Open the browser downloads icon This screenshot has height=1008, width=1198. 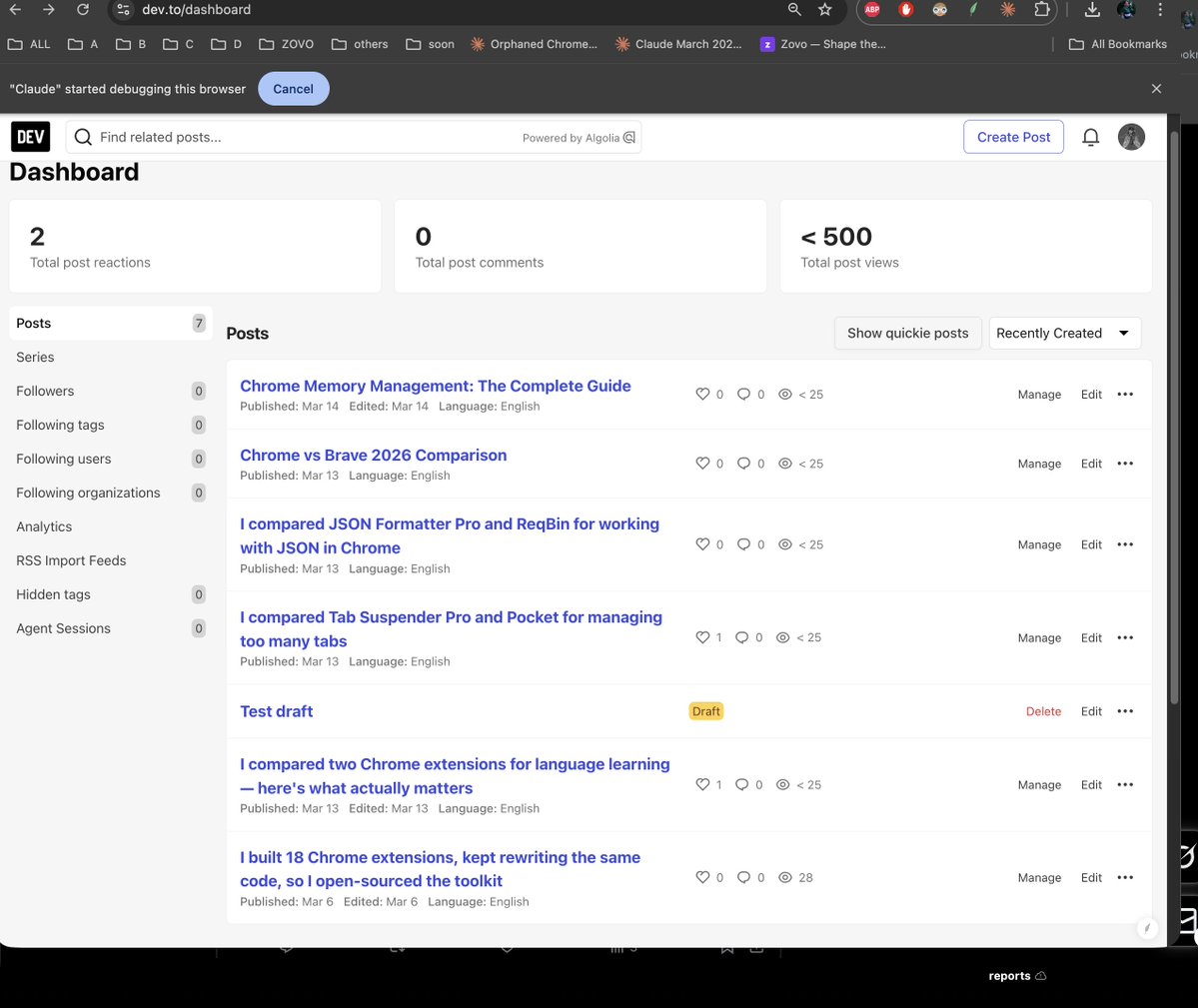coord(1092,9)
